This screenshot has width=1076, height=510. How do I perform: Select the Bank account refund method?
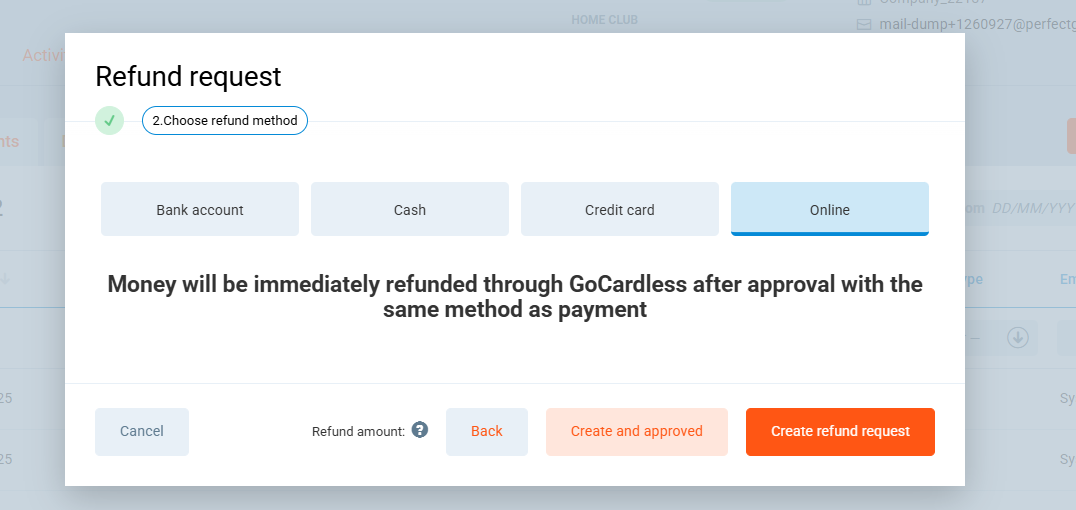[200, 210]
